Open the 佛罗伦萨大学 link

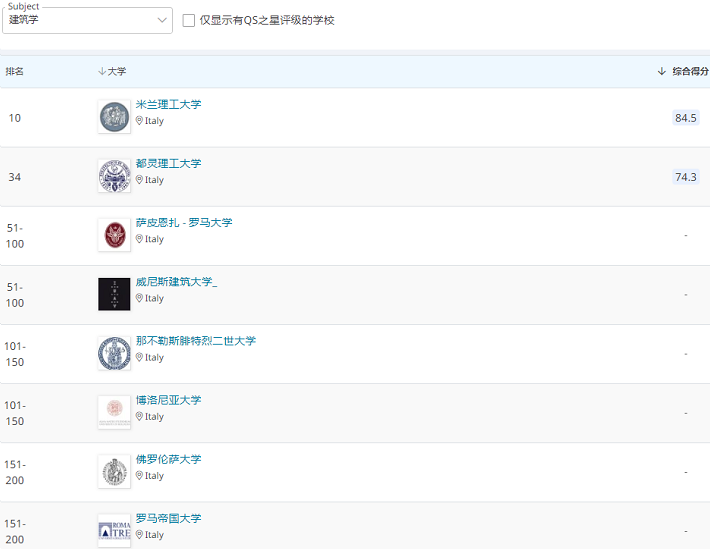point(168,459)
